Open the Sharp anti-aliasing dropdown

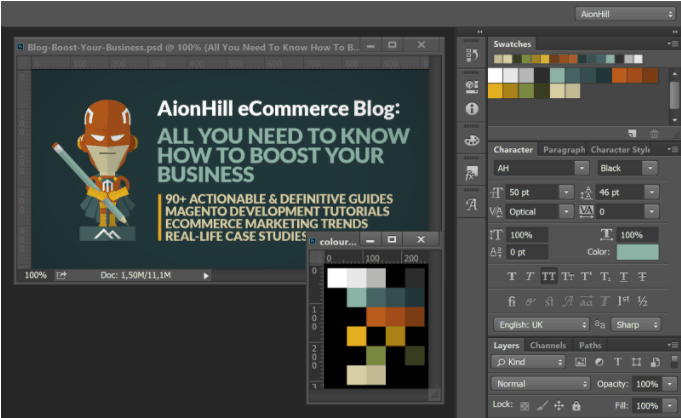(x=636, y=325)
